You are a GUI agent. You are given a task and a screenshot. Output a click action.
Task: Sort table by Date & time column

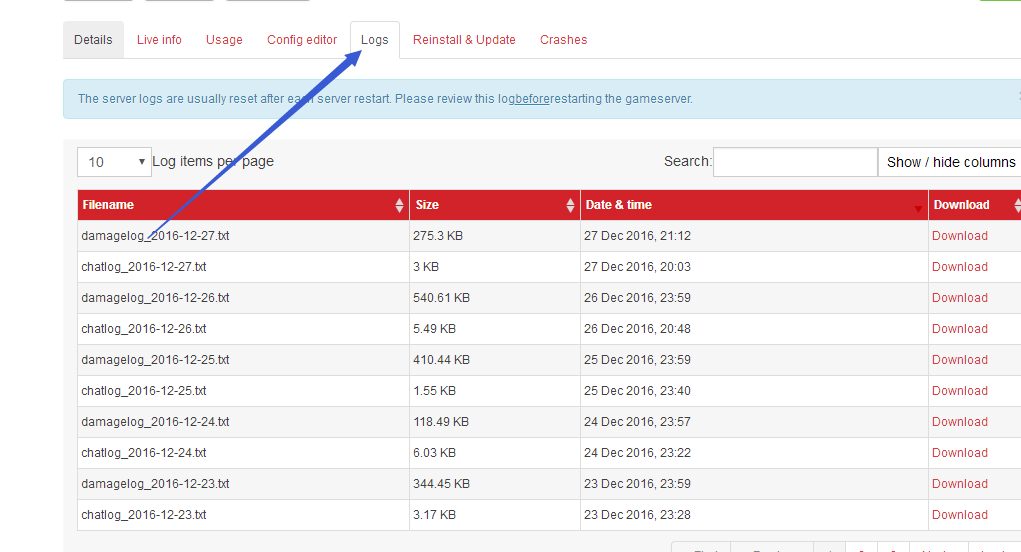point(753,205)
